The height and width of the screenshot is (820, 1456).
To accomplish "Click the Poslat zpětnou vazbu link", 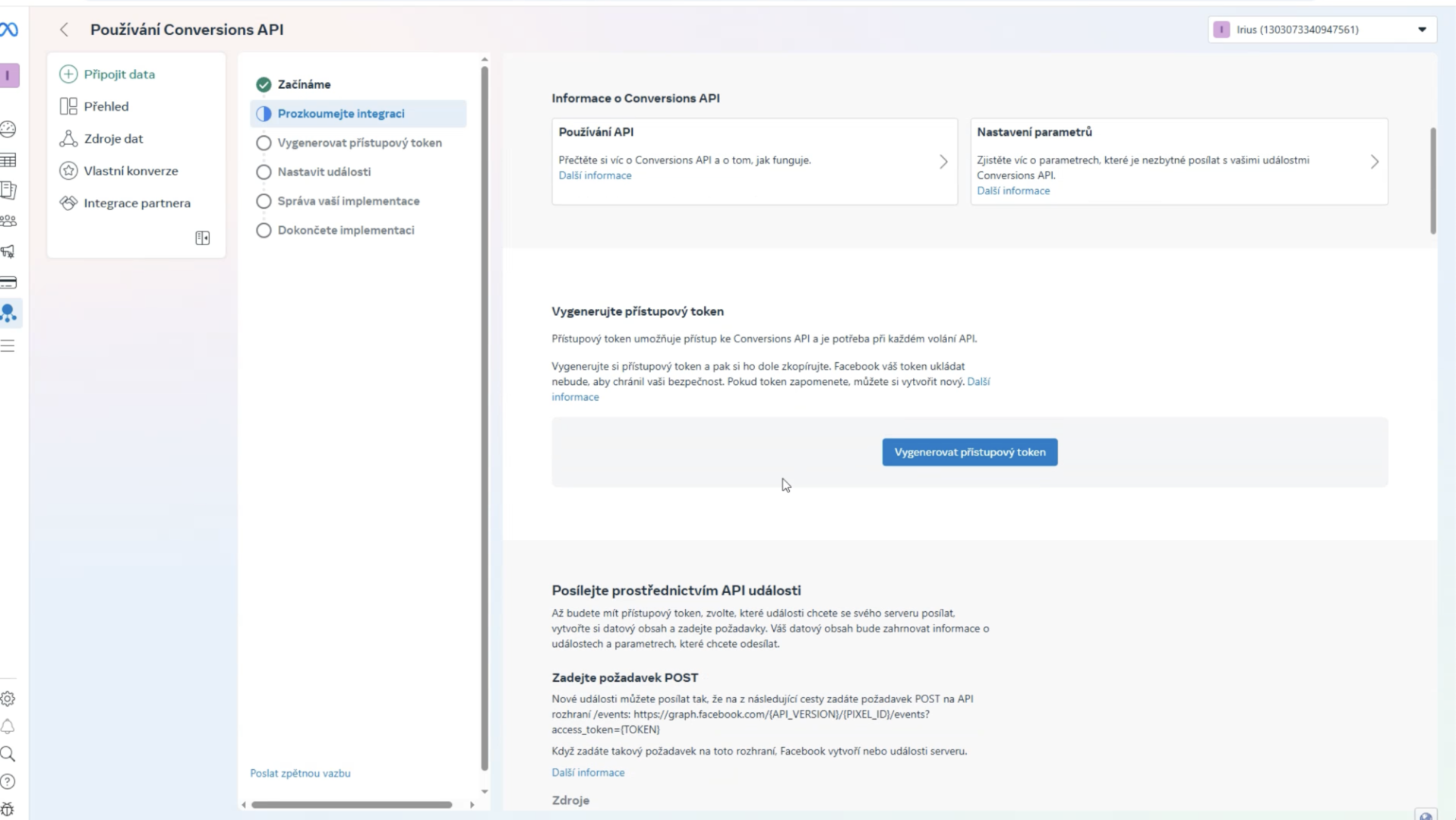I will (x=300, y=773).
